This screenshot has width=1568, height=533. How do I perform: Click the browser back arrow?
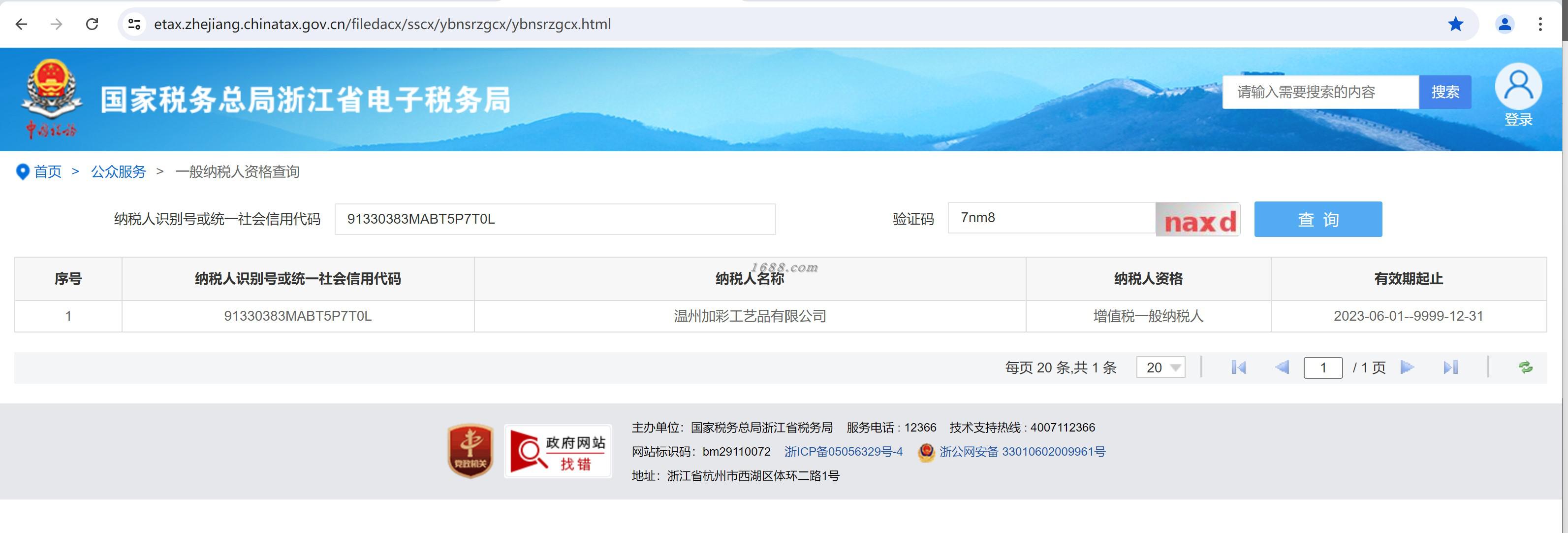coord(21,24)
